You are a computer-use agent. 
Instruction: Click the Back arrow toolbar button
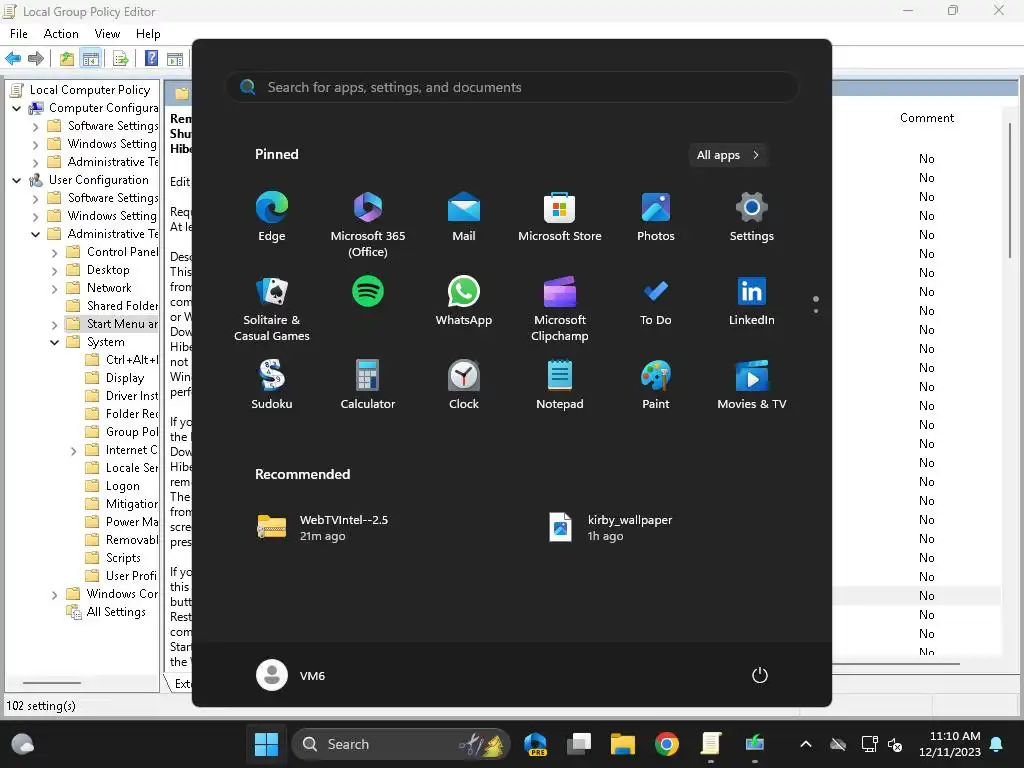click(x=13, y=58)
